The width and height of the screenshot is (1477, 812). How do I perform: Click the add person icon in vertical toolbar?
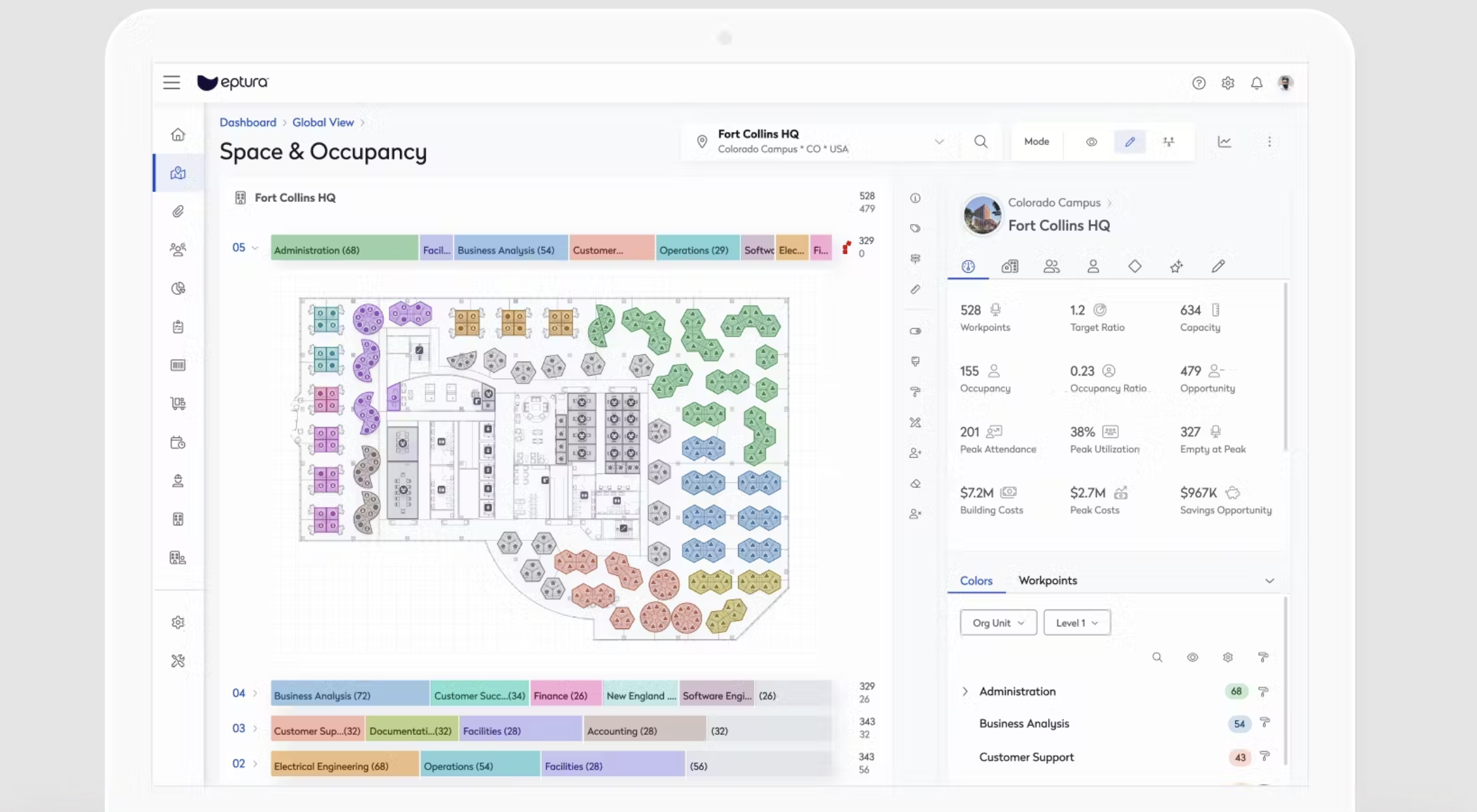point(915,453)
